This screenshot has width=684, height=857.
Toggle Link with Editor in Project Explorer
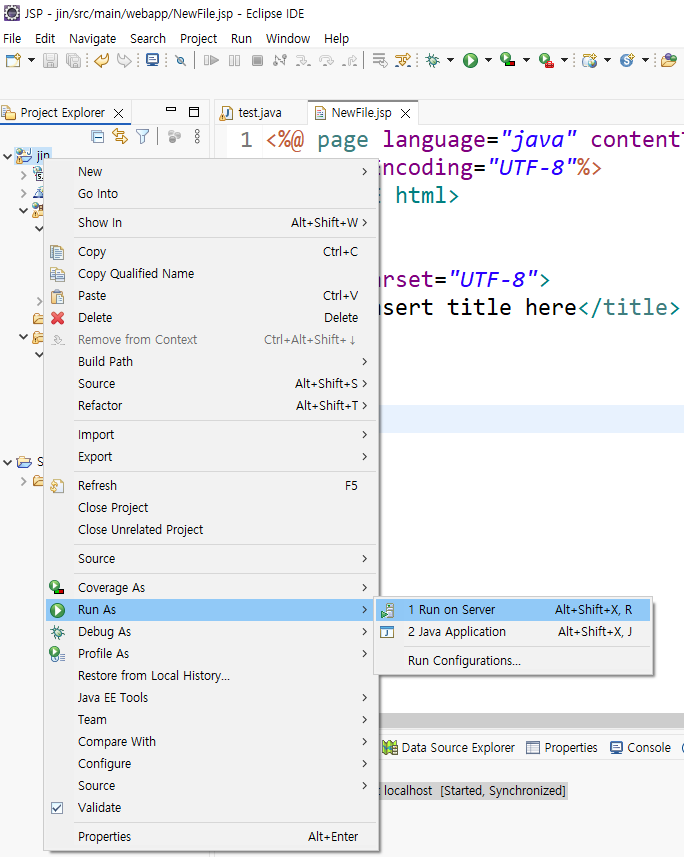pyautogui.click(x=120, y=136)
